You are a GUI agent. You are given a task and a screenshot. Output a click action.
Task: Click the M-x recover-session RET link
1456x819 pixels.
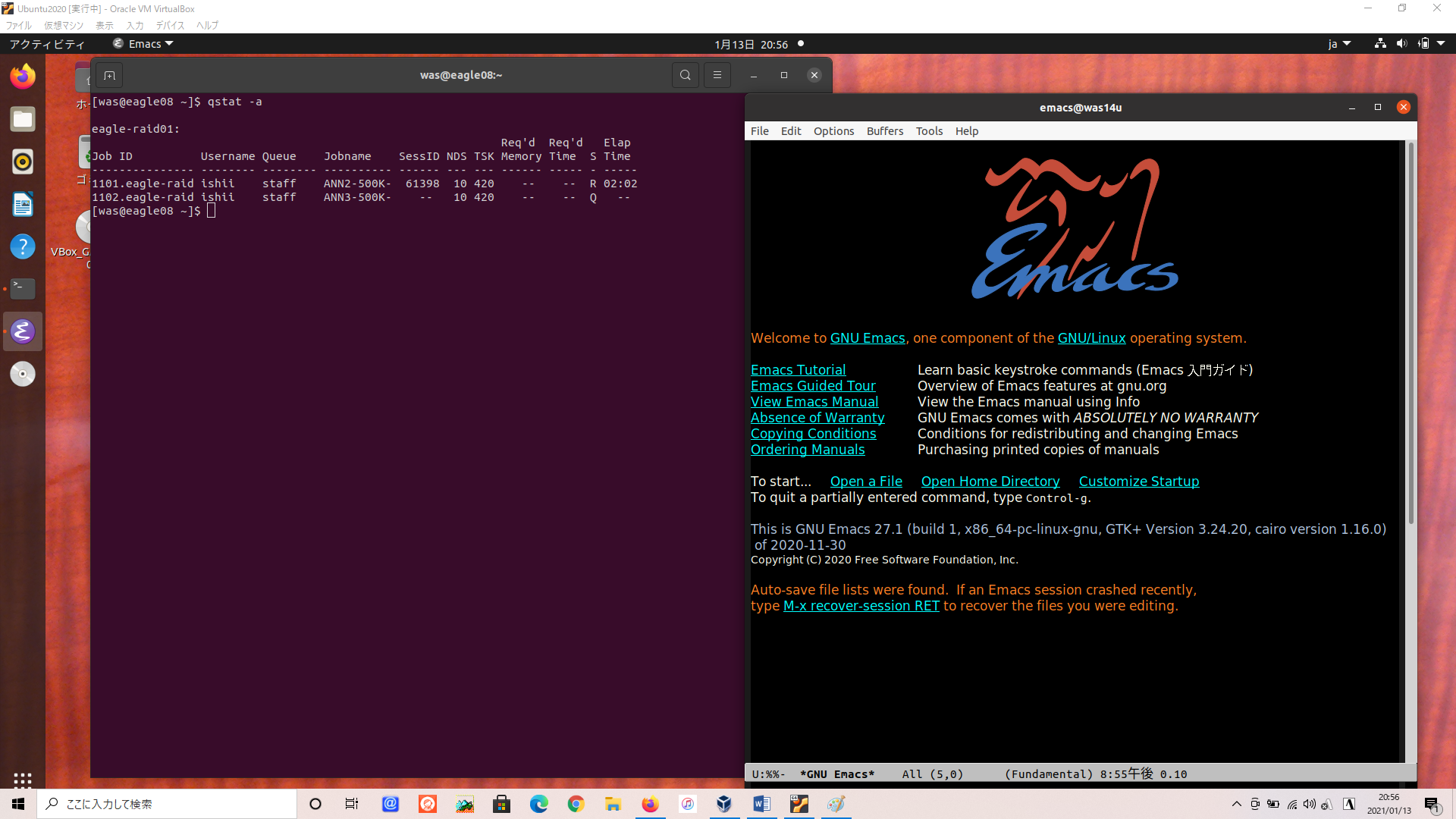[x=861, y=606]
